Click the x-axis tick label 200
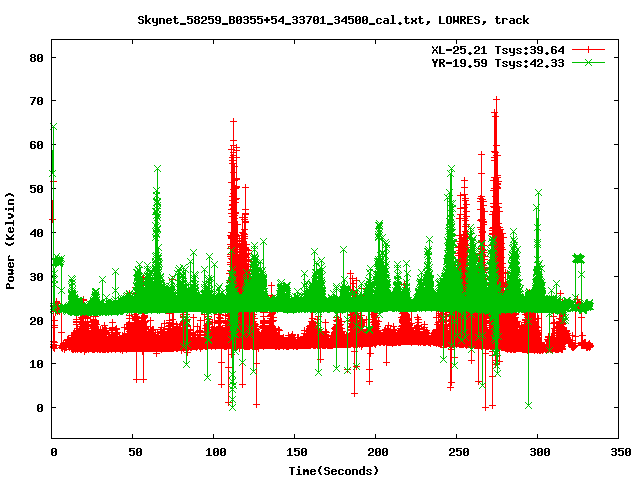 pyautogui.click(x=378, y=452)
